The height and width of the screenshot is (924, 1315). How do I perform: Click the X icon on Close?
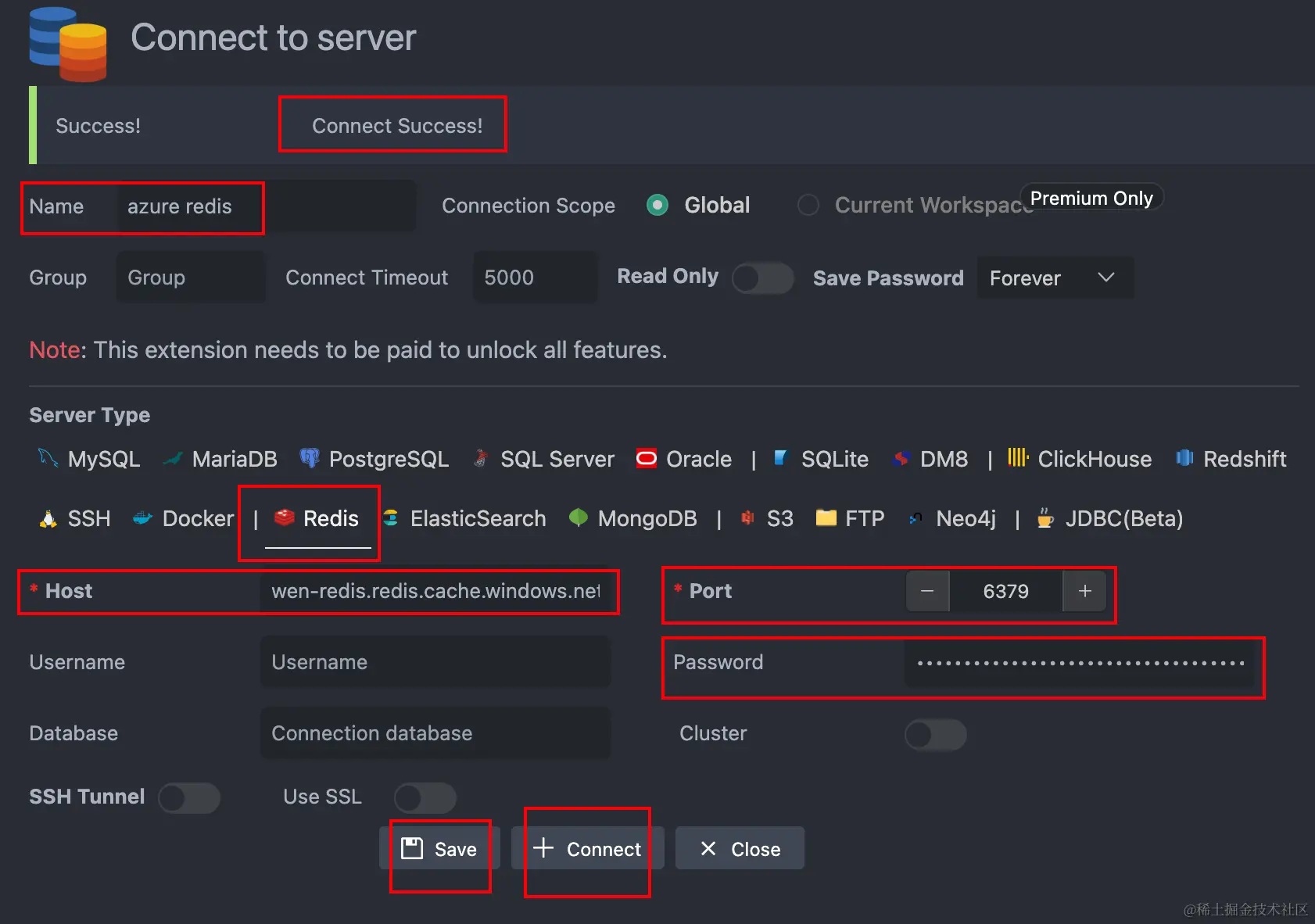[x=708, y=848]
